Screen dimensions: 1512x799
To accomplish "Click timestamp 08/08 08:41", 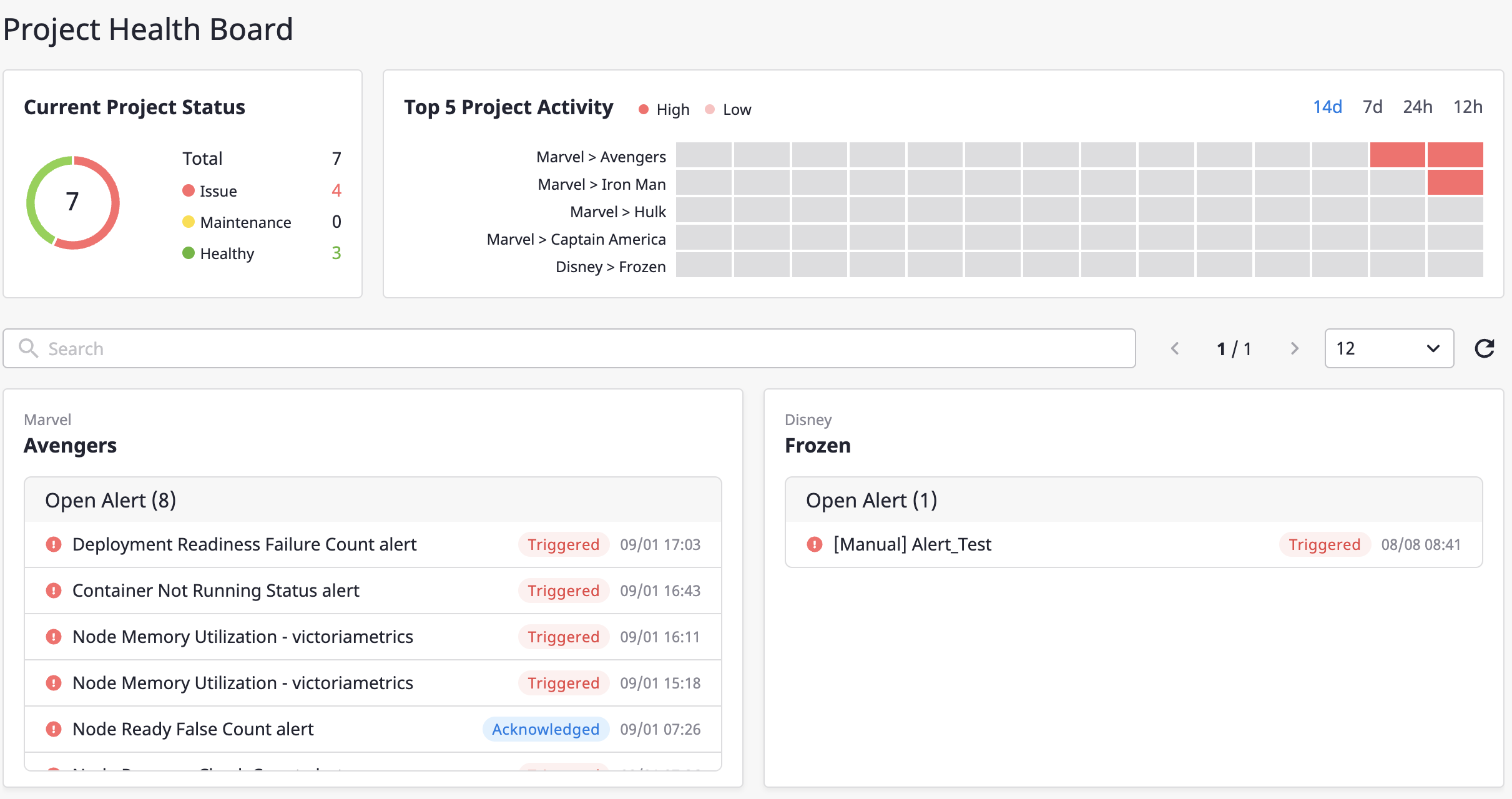I will pos(1421,544).
